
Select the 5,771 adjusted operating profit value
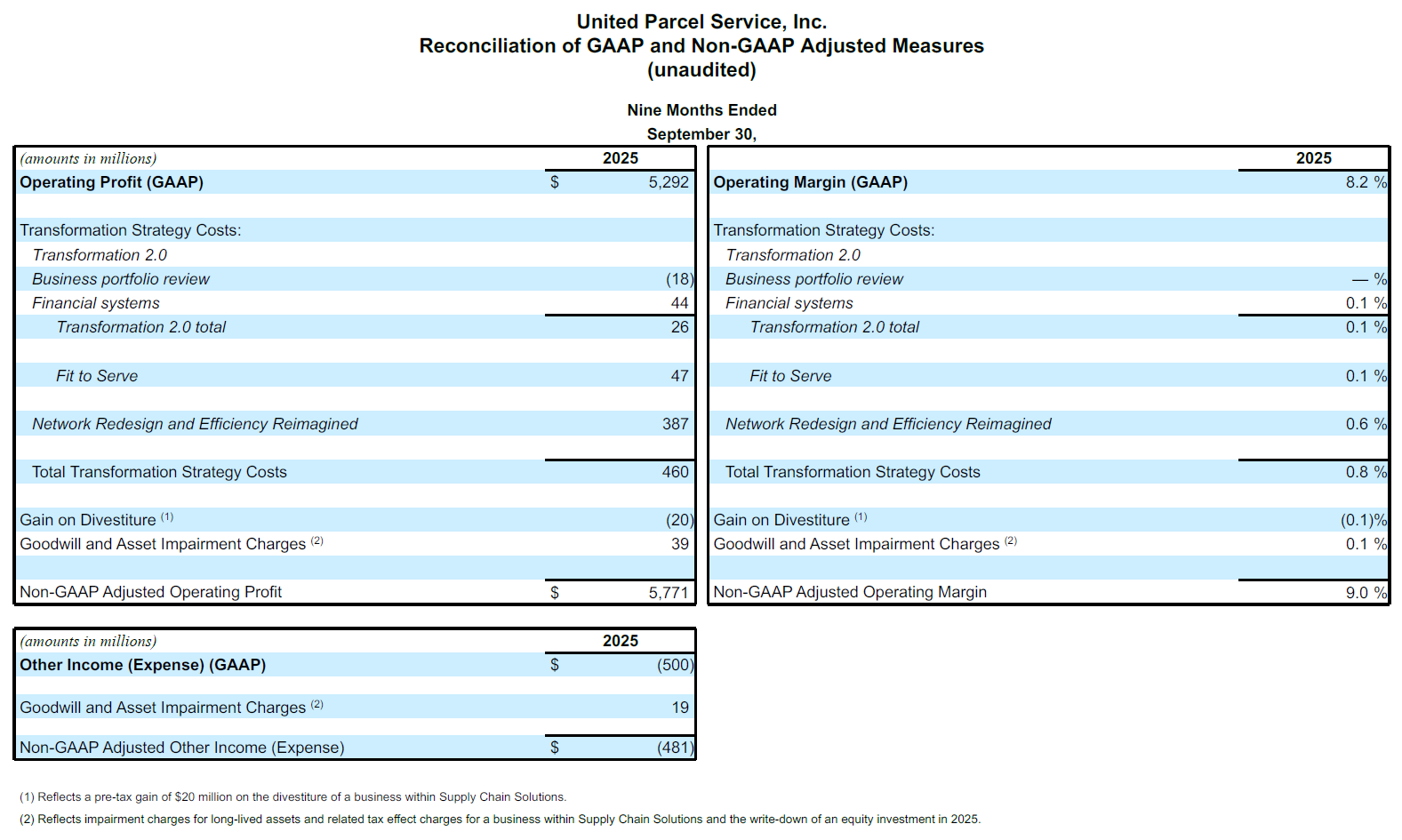point(668,592)
